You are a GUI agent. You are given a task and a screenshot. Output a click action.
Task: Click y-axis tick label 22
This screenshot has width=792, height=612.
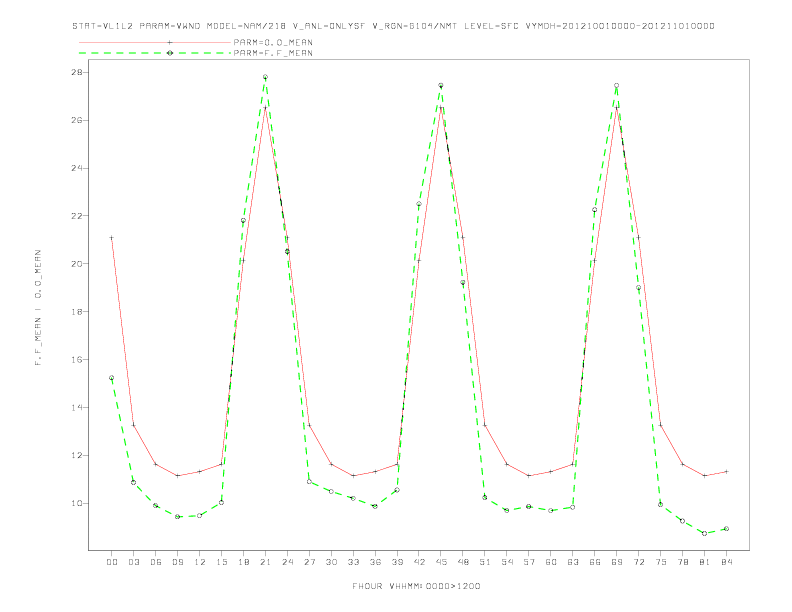pyautogui.click(x=77, y=216)
